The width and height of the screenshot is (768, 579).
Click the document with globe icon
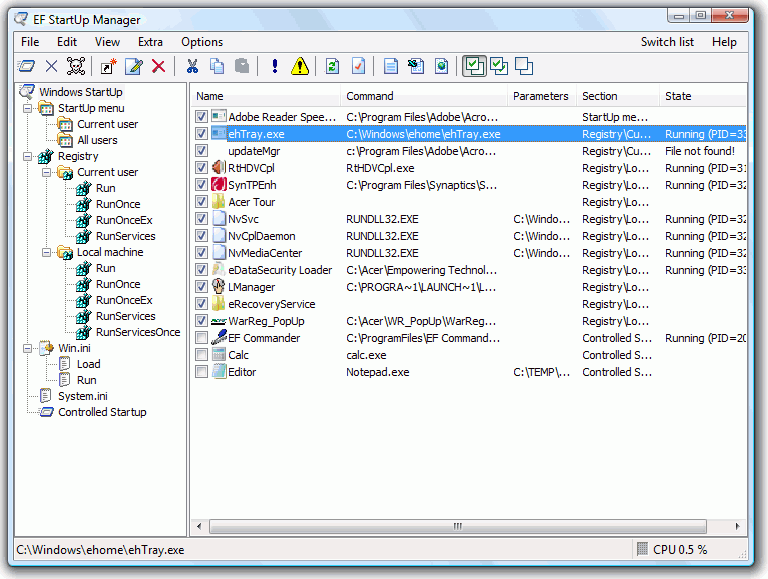(x=441, y=66)
